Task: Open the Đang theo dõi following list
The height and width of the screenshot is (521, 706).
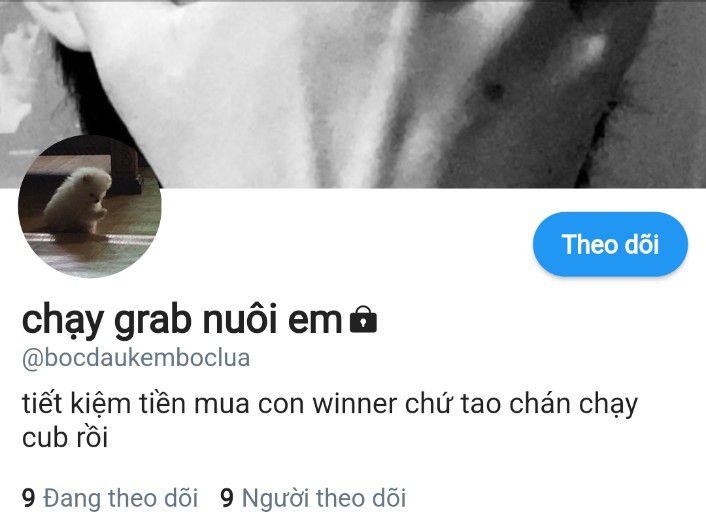Action: [120, 498]
